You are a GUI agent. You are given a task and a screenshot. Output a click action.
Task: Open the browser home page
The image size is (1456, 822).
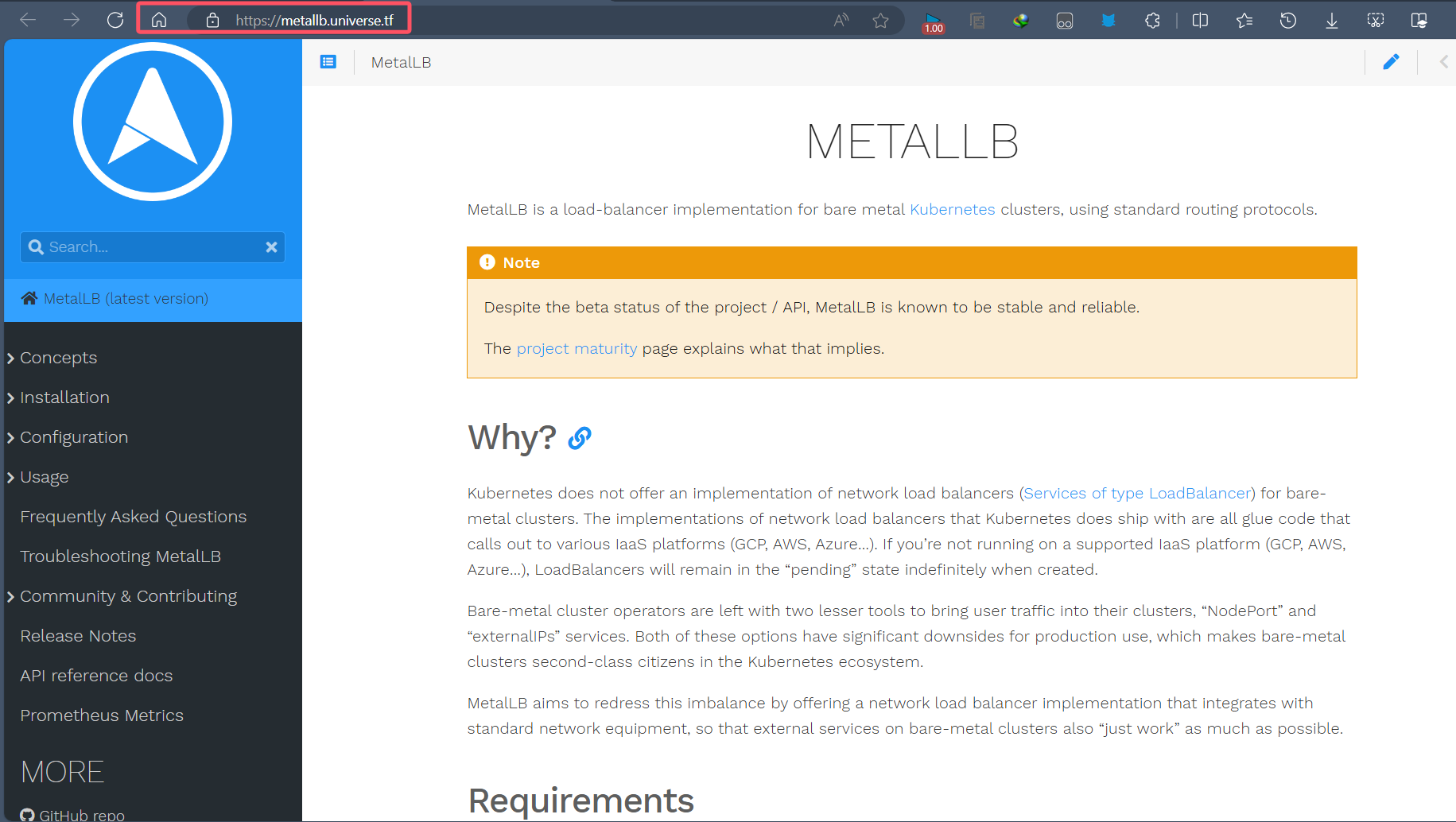click(159, 20)
